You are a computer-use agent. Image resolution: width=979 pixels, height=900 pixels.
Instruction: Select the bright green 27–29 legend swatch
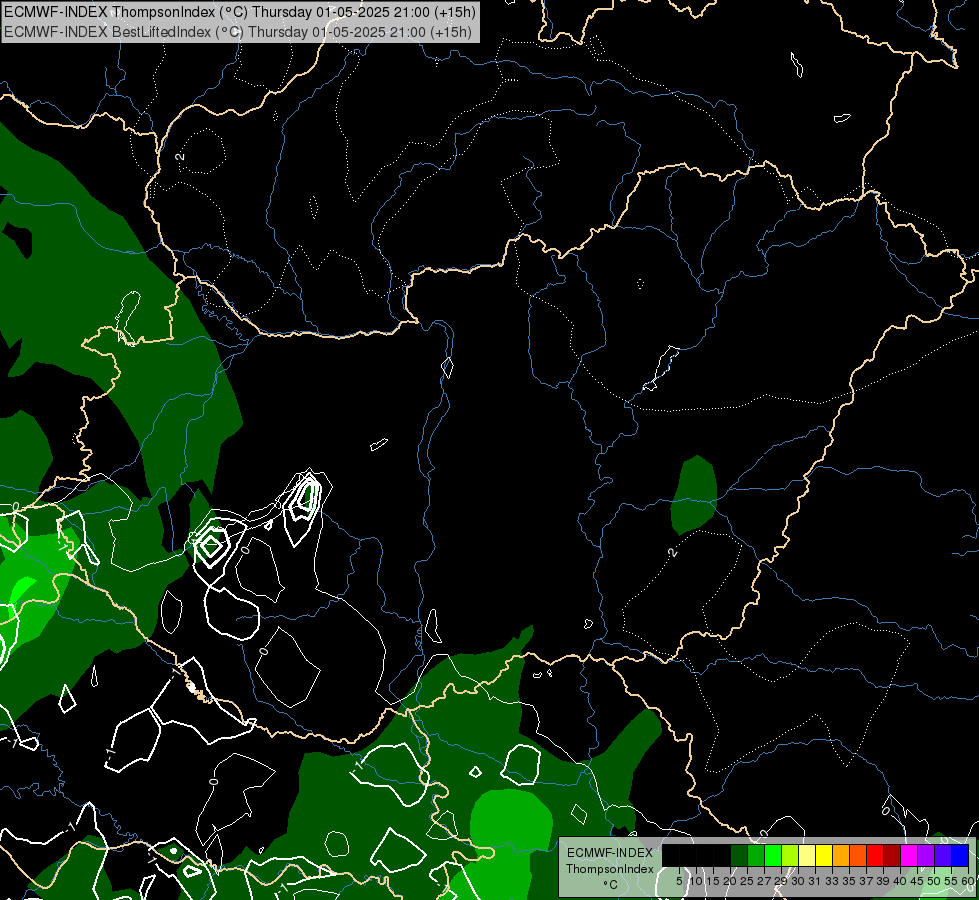(773, 855)
